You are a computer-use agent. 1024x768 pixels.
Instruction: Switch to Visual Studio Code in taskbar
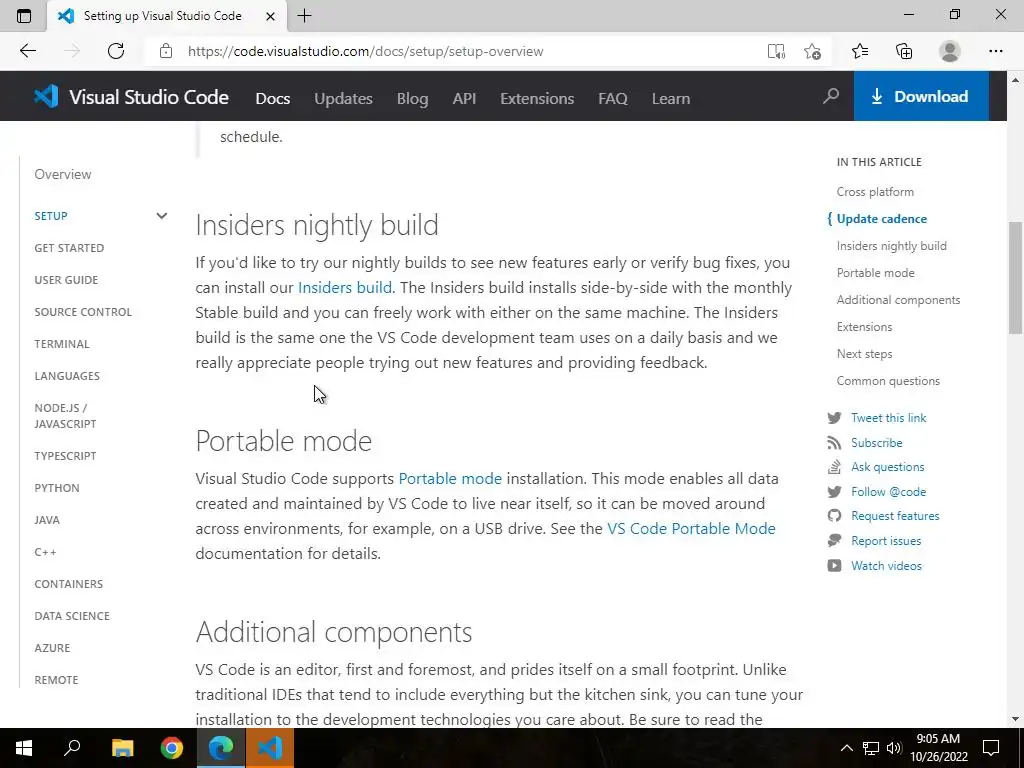point(270,748)
